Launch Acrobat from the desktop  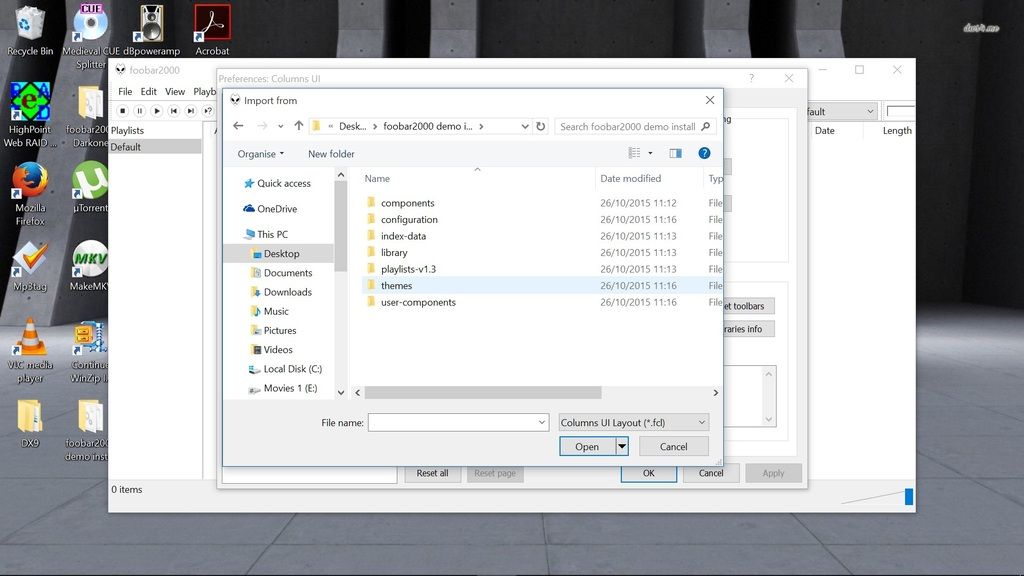(212, 30)
